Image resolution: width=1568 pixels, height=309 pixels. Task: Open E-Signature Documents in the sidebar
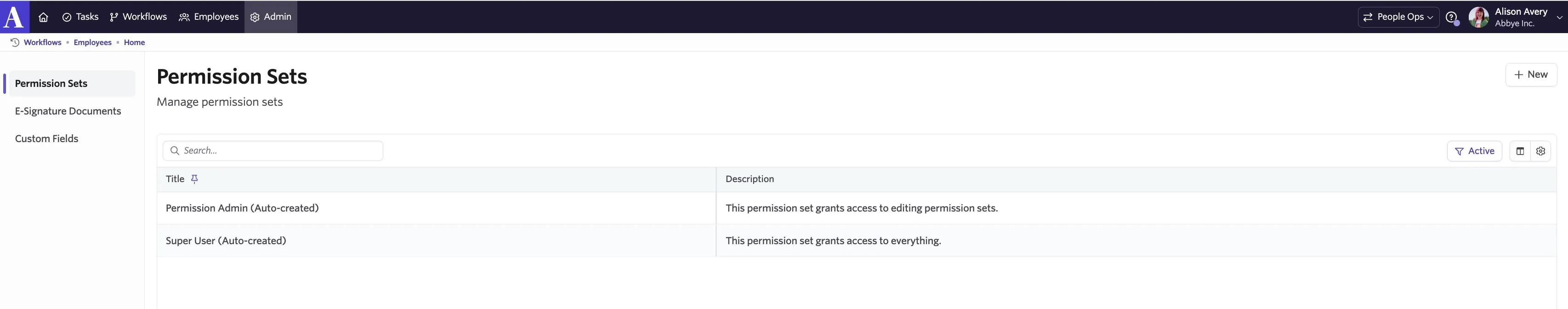click(68, 111)
